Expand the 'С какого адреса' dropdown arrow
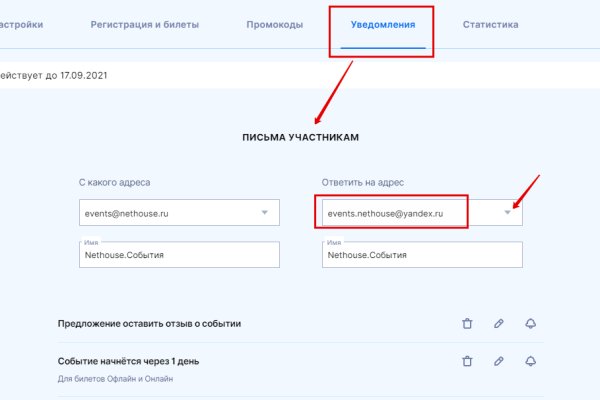The height and width of the screenshot is (400, 600). [x=265, y=212]
